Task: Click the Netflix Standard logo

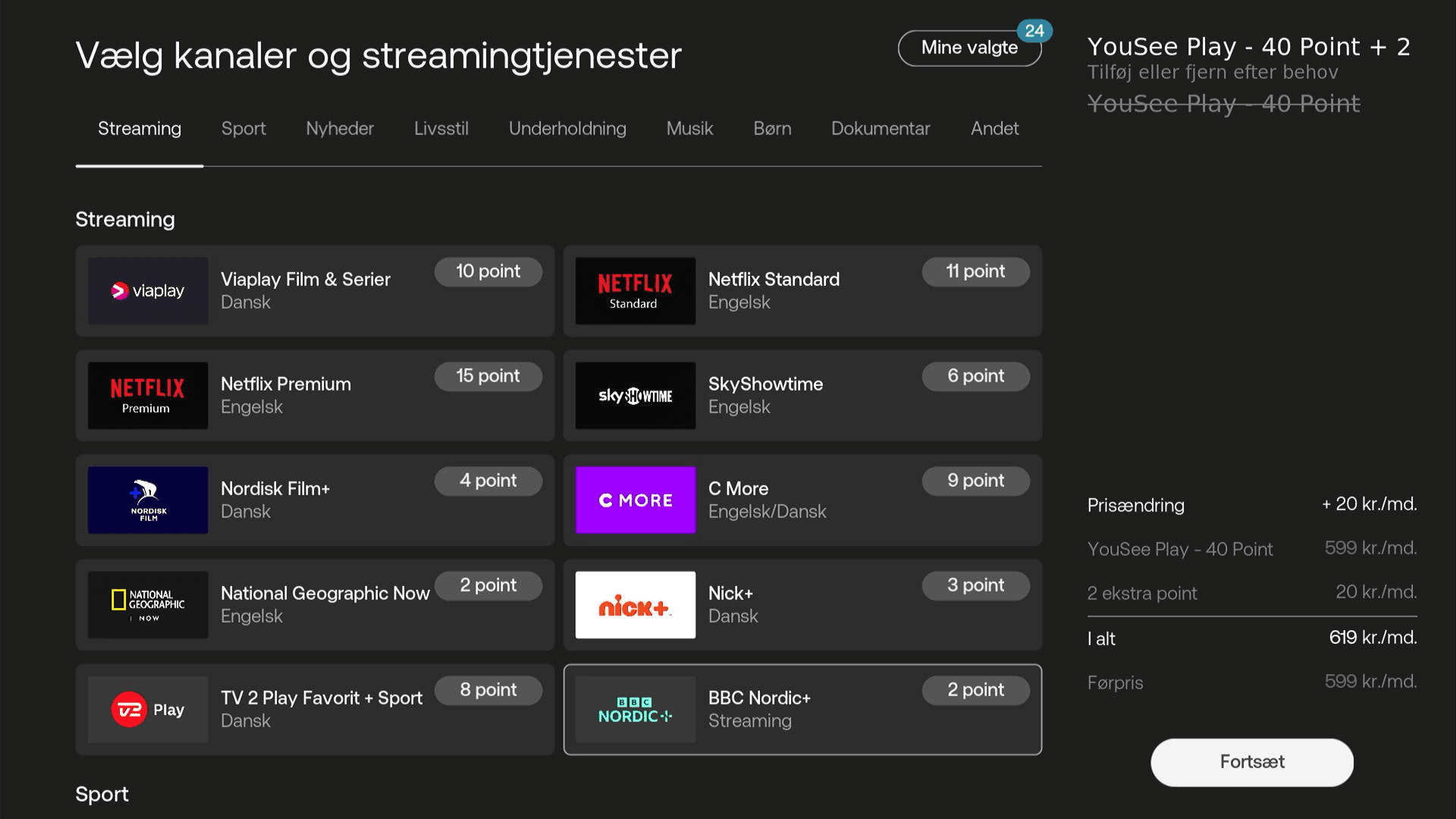Action: tap(635, 291)
